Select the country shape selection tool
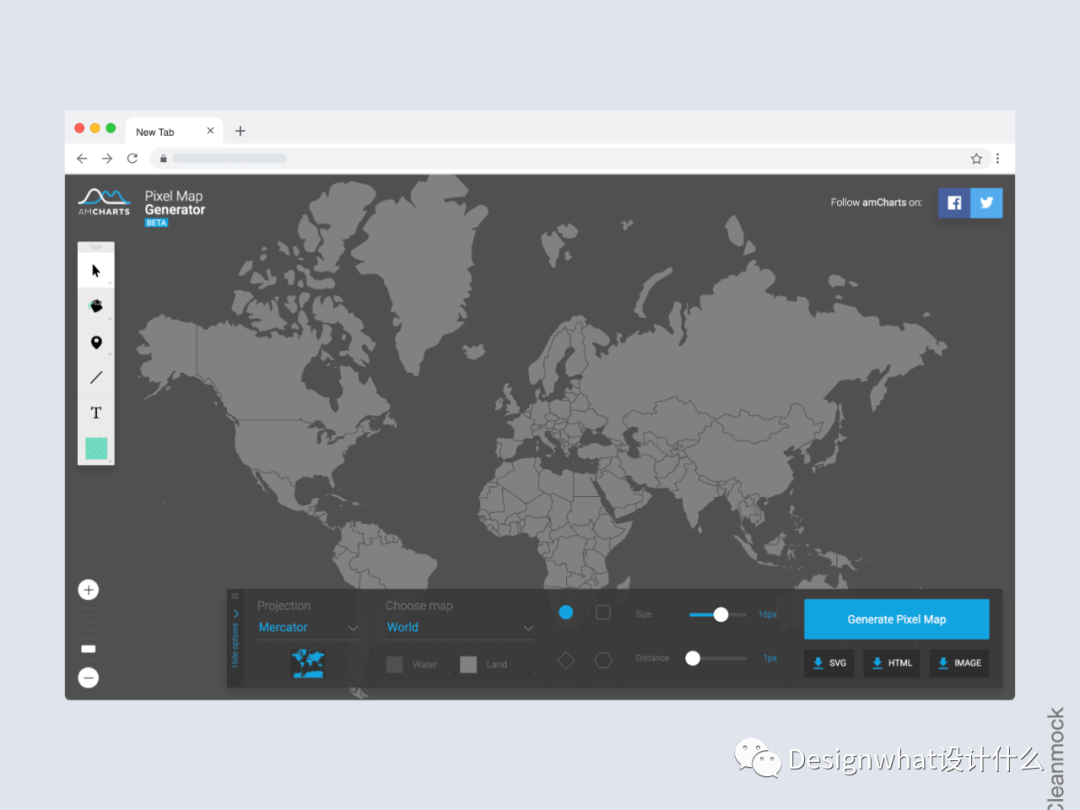Viewport: 1080px width, 810px height. coord(96,306)
